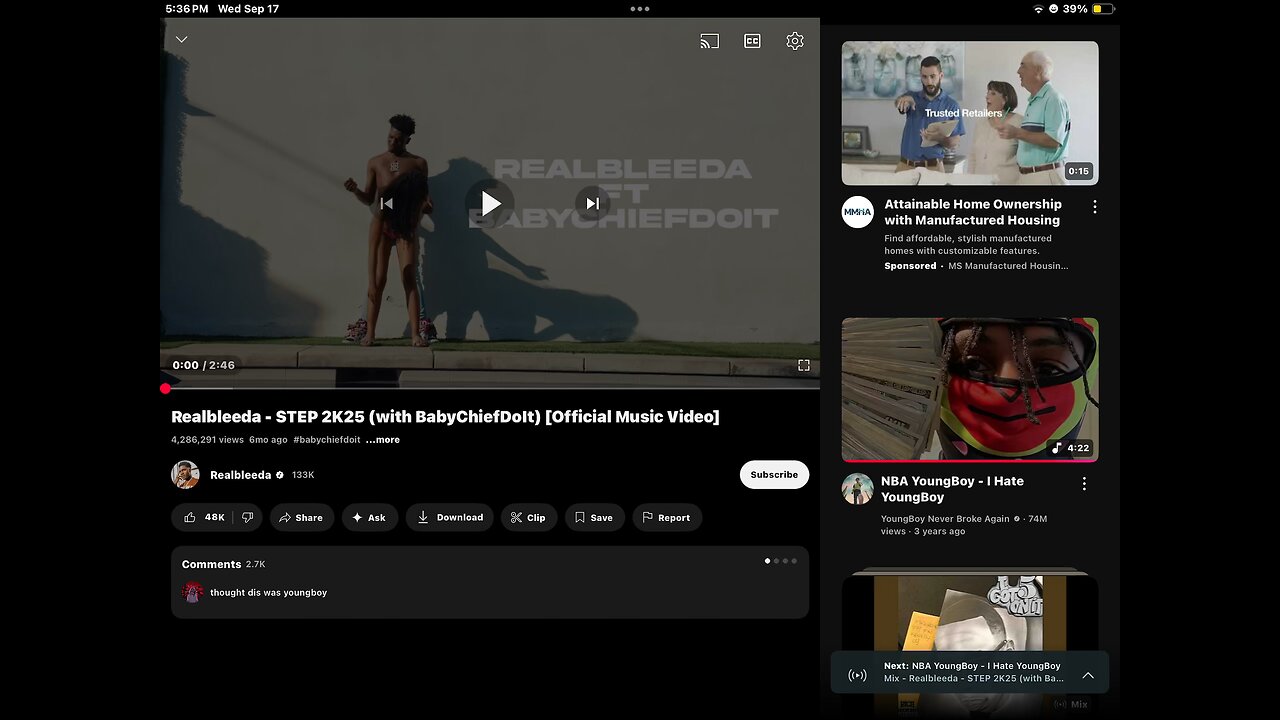Screen dimensions: 1280x720
Task: Subscribe to Realbleeda
Action: [x=774, y=475]
